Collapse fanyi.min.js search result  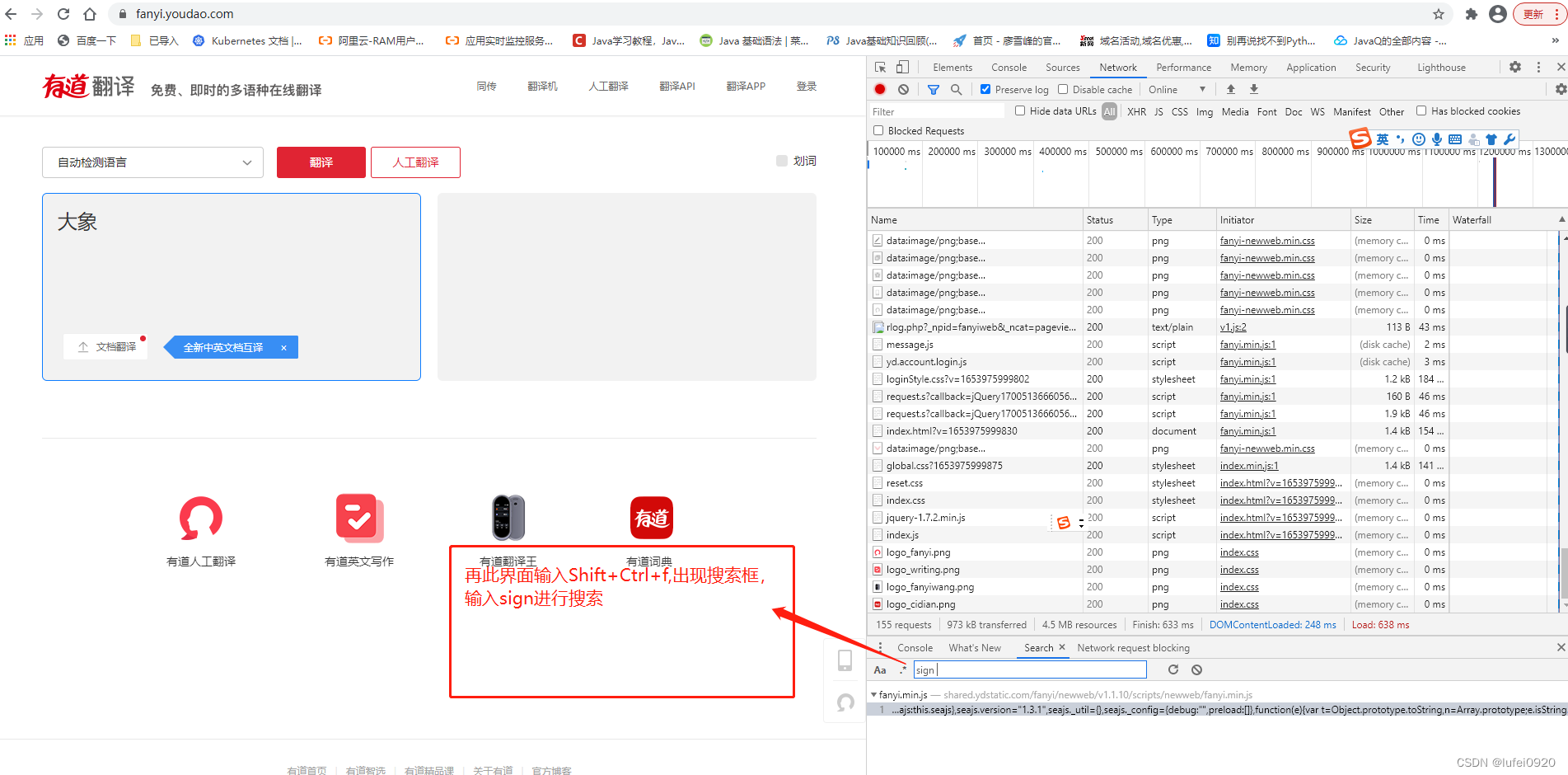tap(874, 695)
